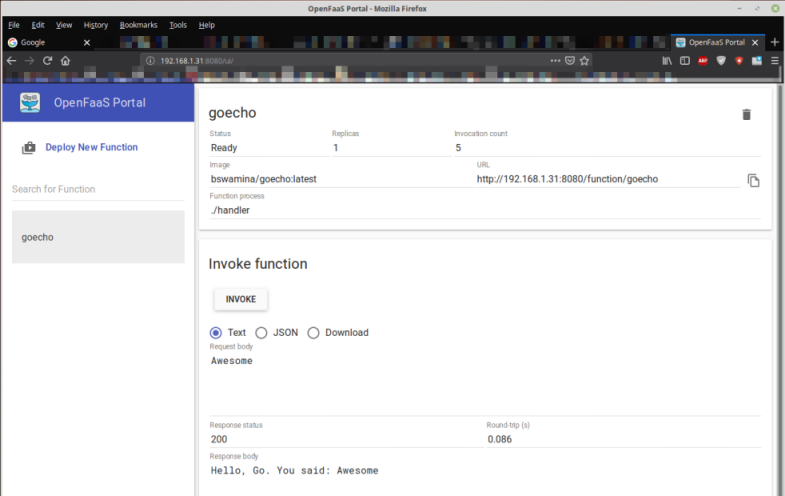Click the 0.086 round-trip value
The width and height of the screenshot is (785, 496).
[500, 439]
